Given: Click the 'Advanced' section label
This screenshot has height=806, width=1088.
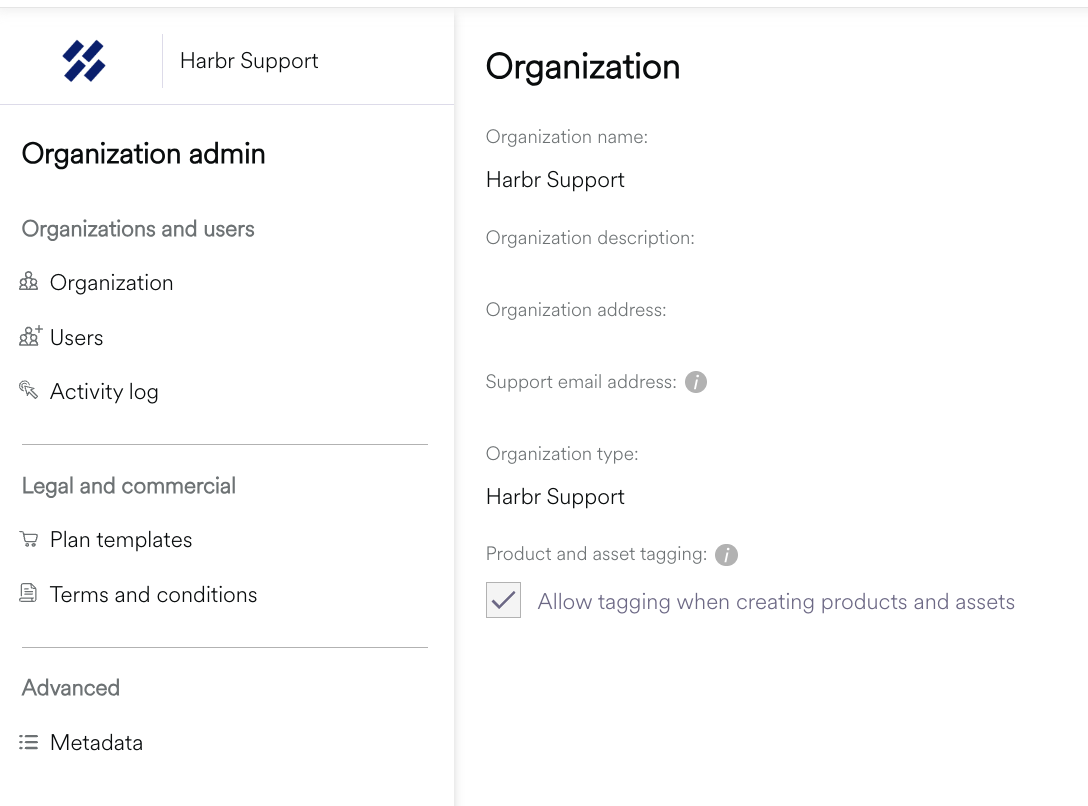Looking at the screenshot, I should (71, 687).
